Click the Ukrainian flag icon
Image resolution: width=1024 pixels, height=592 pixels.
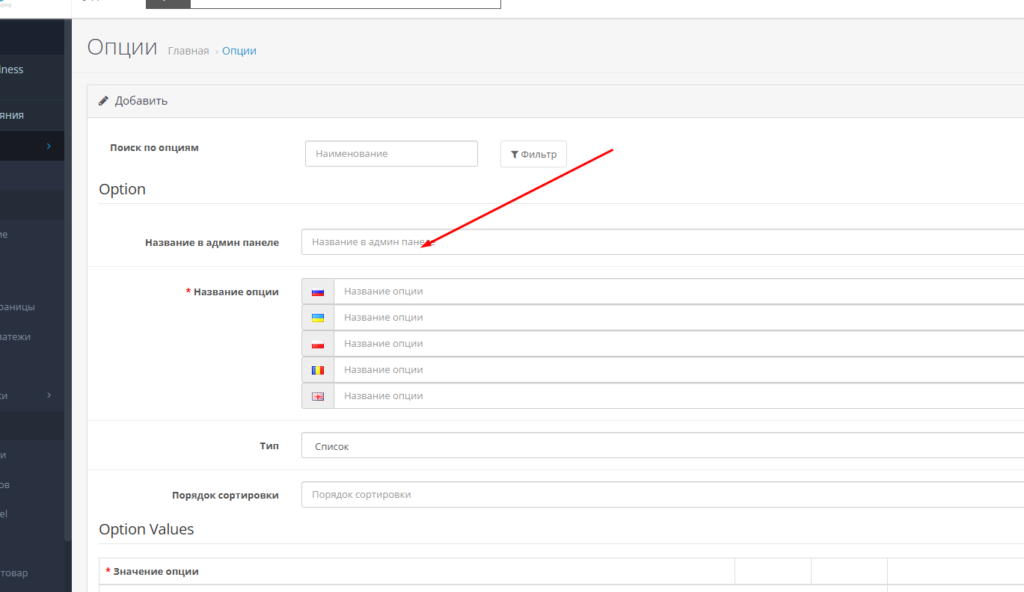click(318, 318)
